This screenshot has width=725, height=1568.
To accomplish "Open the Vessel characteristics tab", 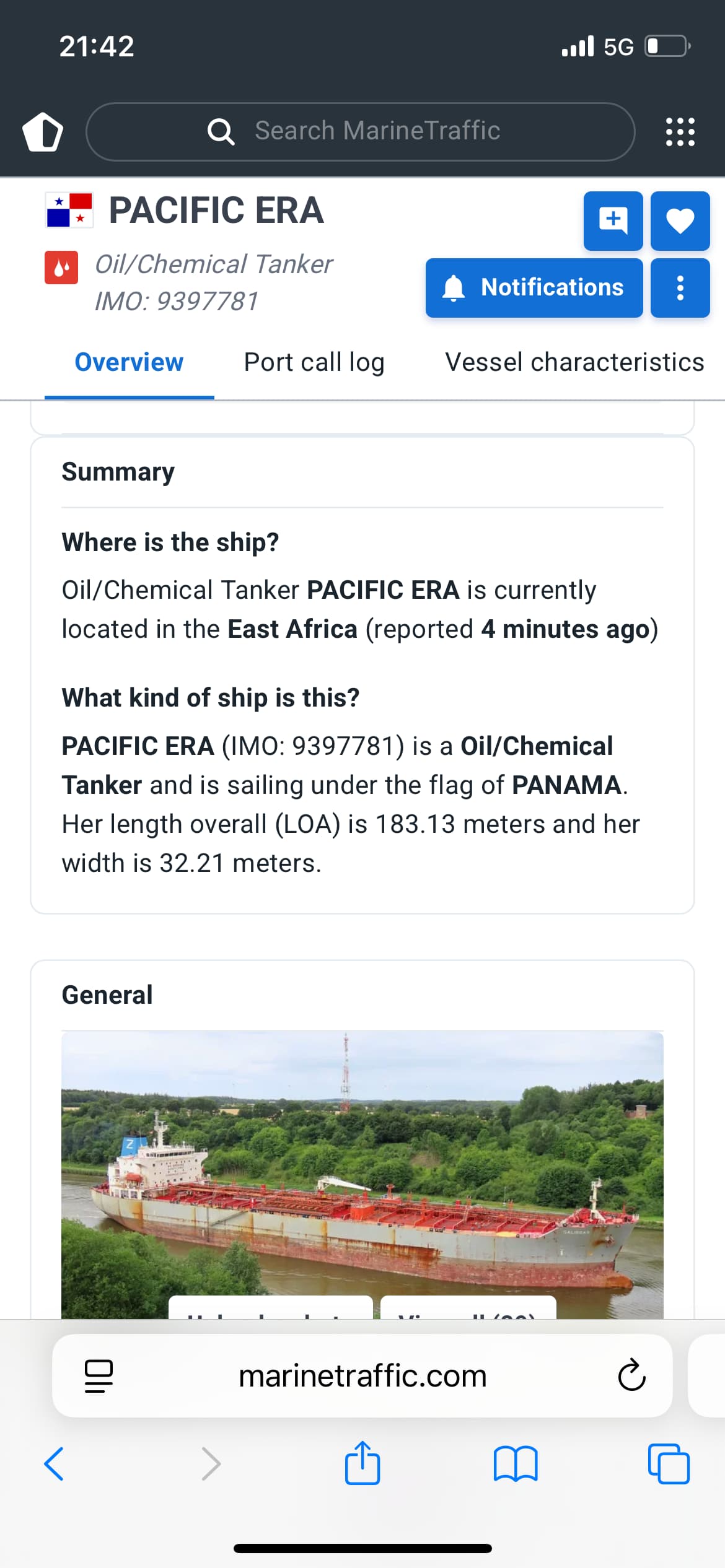I will [574, 362].
